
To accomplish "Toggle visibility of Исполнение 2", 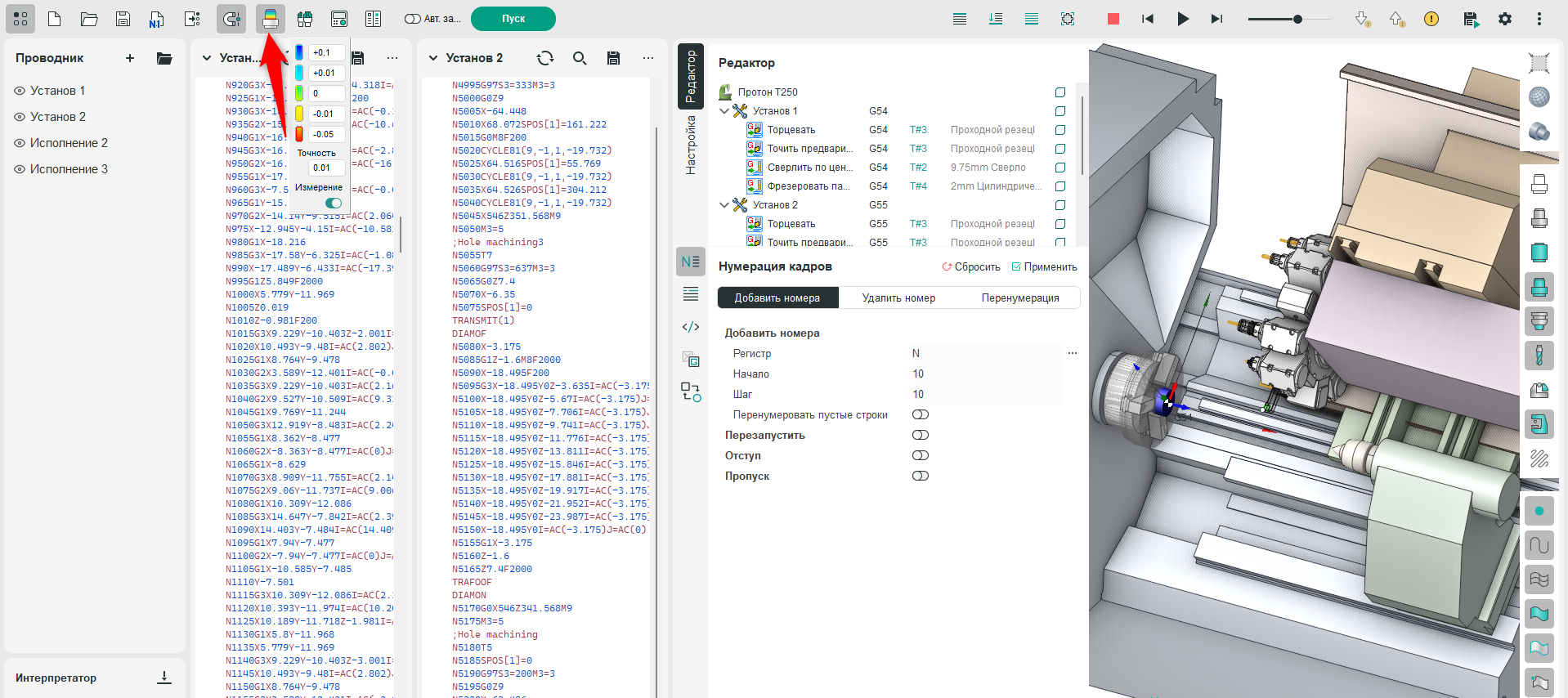I will tap(20, 143).
